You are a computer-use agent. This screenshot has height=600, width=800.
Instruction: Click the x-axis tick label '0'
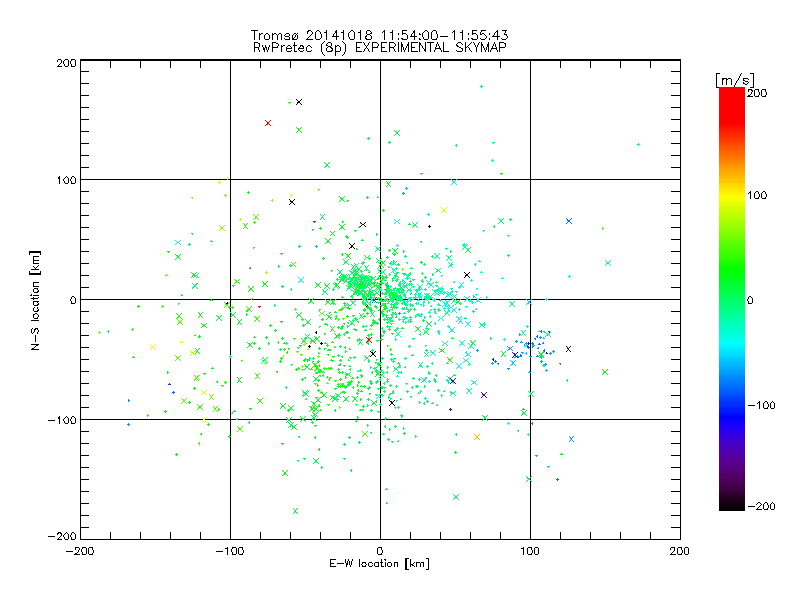coord(380,551)
